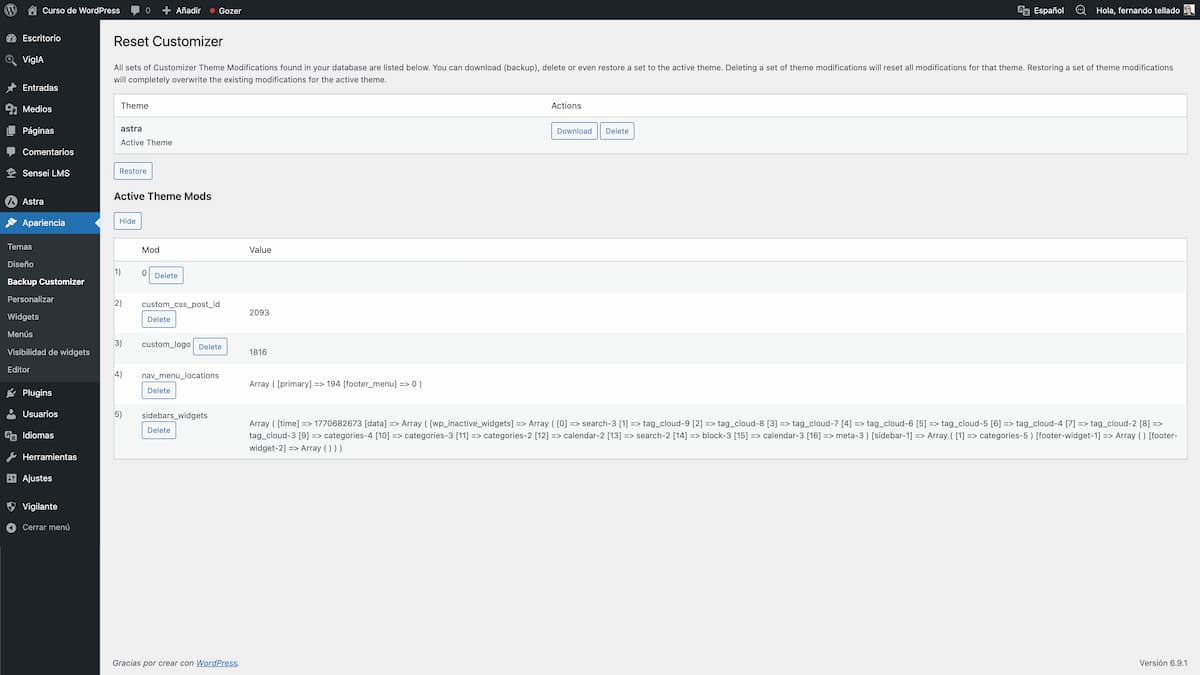Click the Vigilante shield icon
Screen dimensions: 1200x675
pyautogui.click(x=11, y=506)
